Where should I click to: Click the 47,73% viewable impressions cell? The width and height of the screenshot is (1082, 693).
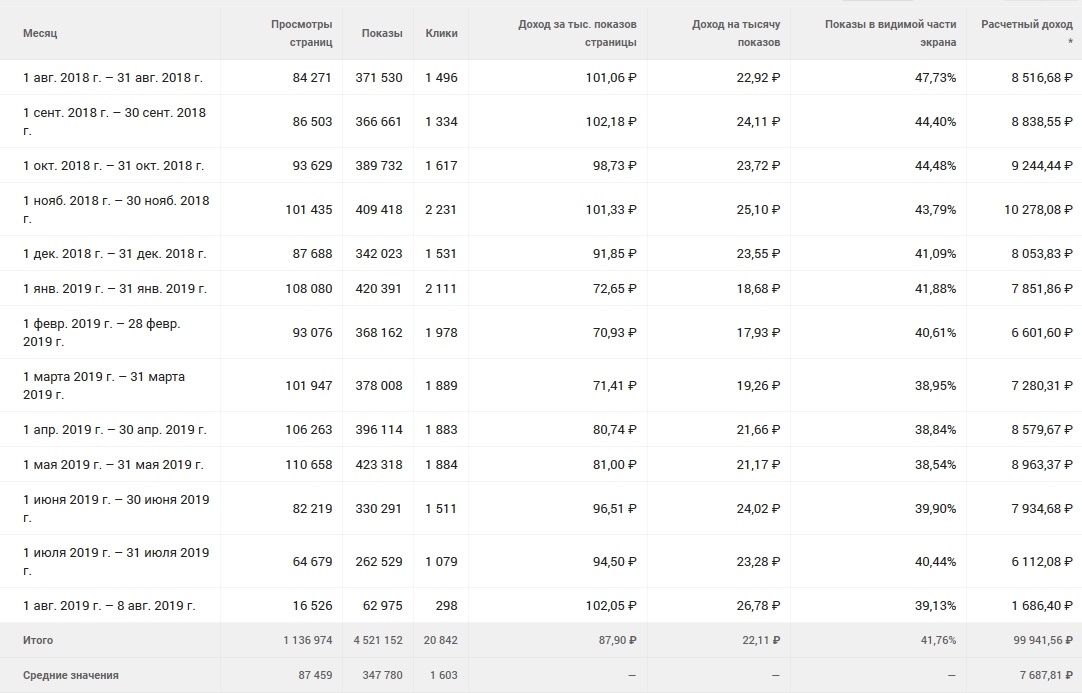tap(935, 77)
